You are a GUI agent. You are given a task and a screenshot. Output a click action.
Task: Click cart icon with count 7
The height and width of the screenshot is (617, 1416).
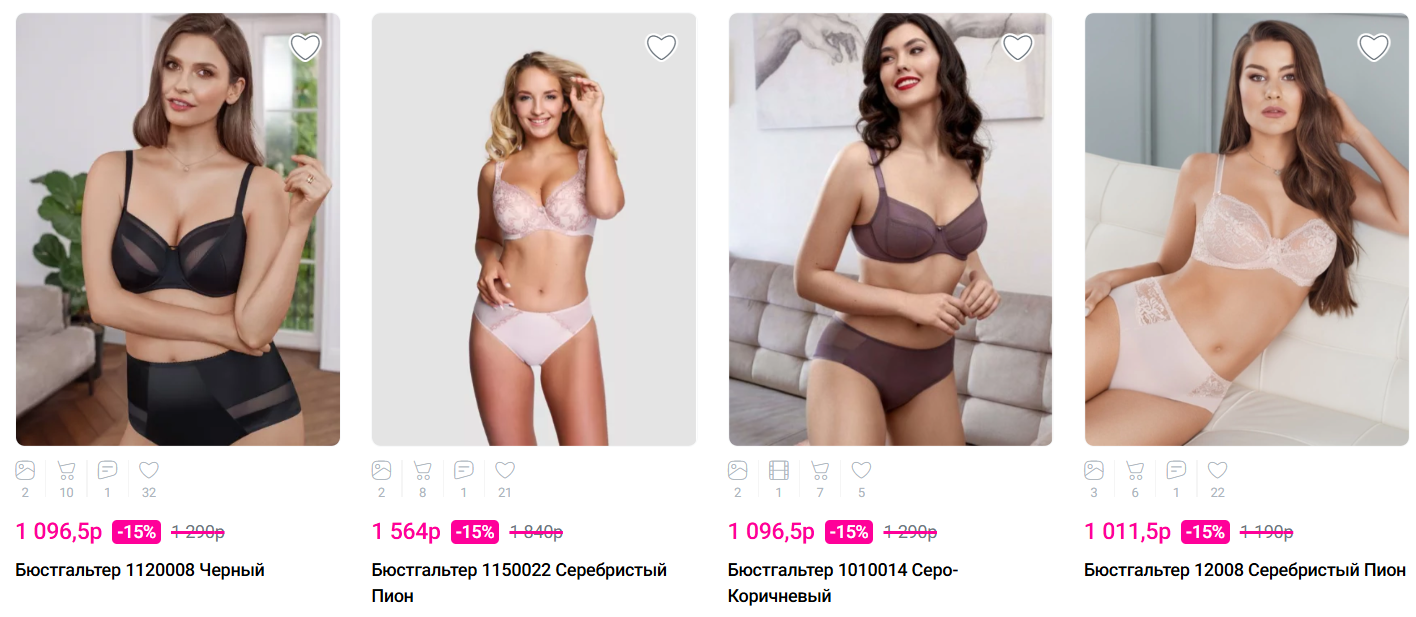pos(820,470)
